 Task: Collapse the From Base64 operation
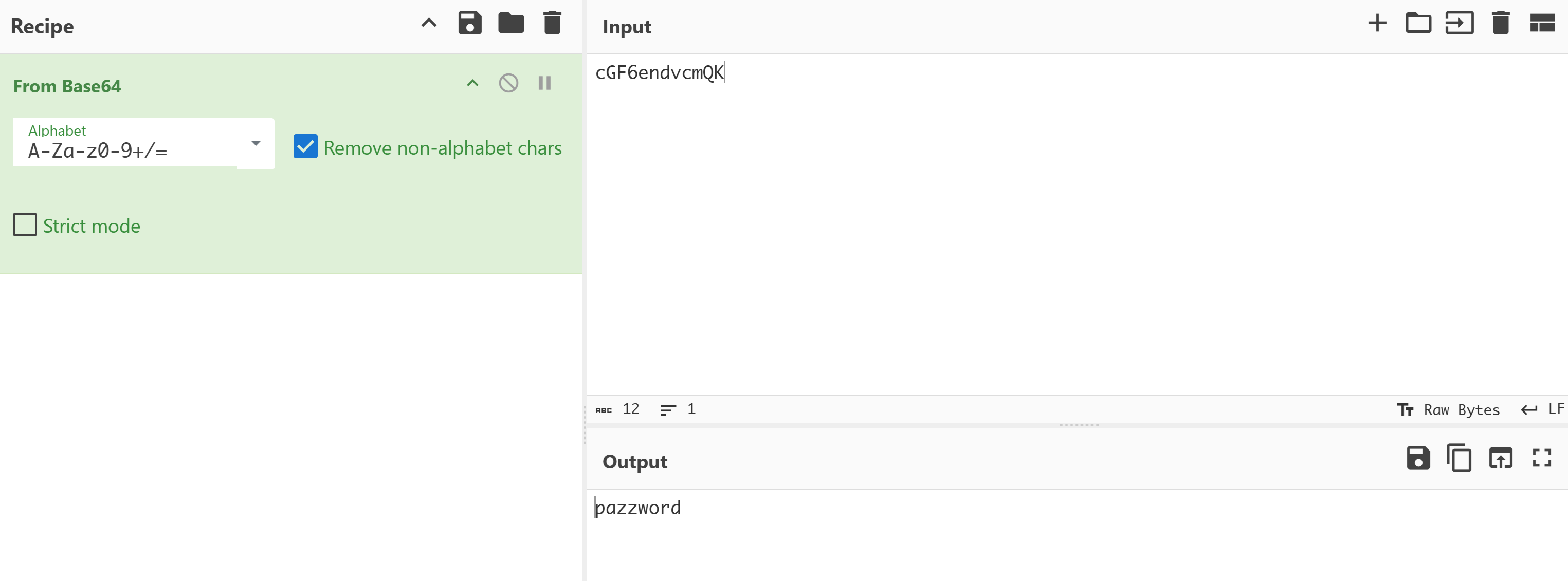pos(472,83)
